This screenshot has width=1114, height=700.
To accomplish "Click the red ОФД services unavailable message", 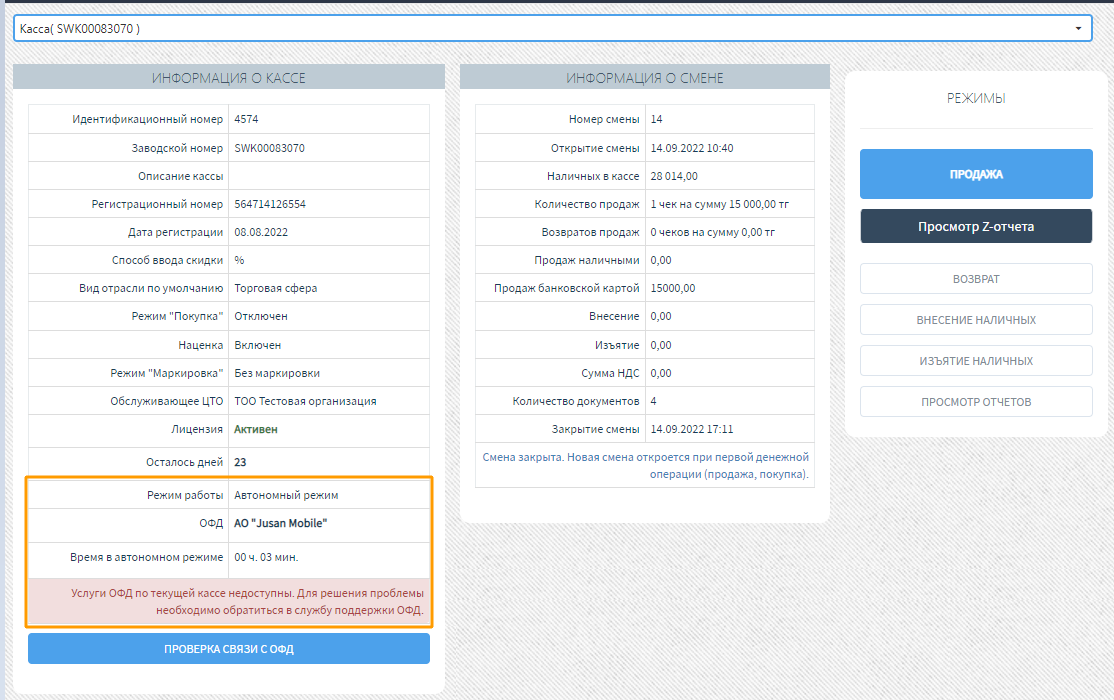I will click(229, 602).
